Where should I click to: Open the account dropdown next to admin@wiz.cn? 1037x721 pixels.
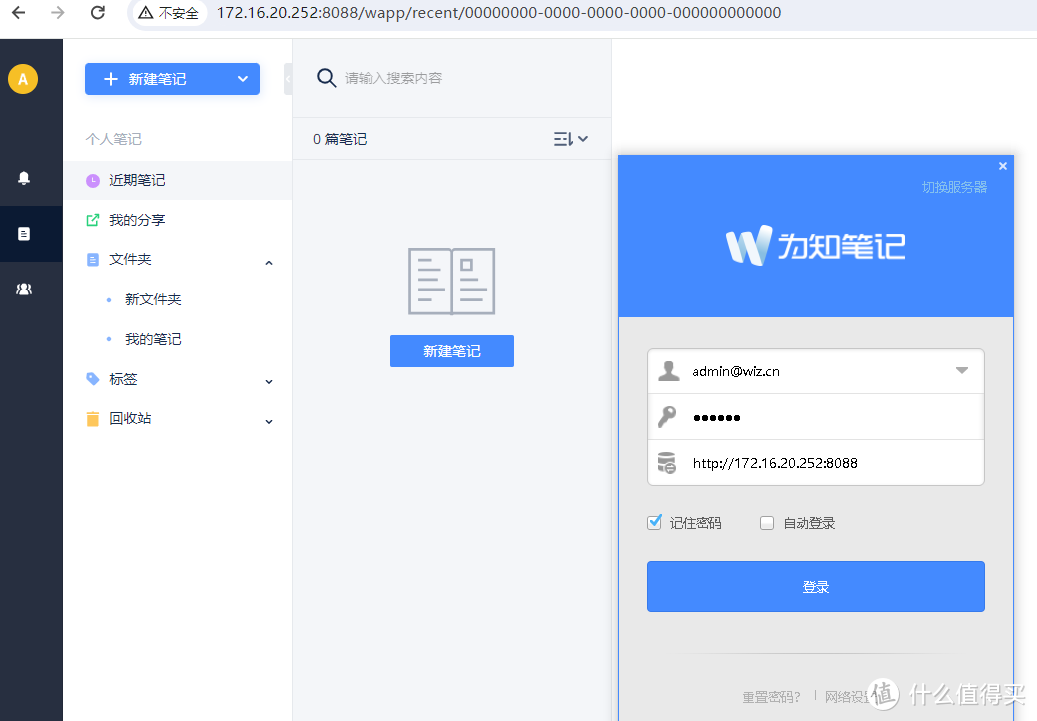pos(962,370)
